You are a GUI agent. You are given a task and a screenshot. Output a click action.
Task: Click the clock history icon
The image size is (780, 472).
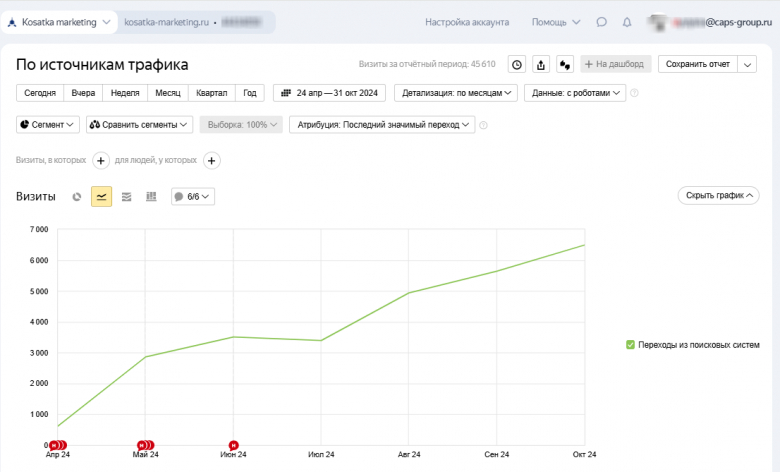(x=517, y=65)
